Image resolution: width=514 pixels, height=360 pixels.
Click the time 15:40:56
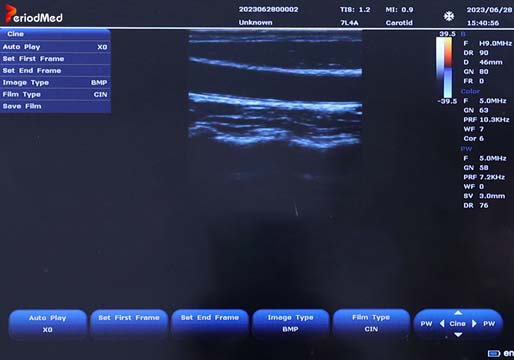click(x=483, y=23)
